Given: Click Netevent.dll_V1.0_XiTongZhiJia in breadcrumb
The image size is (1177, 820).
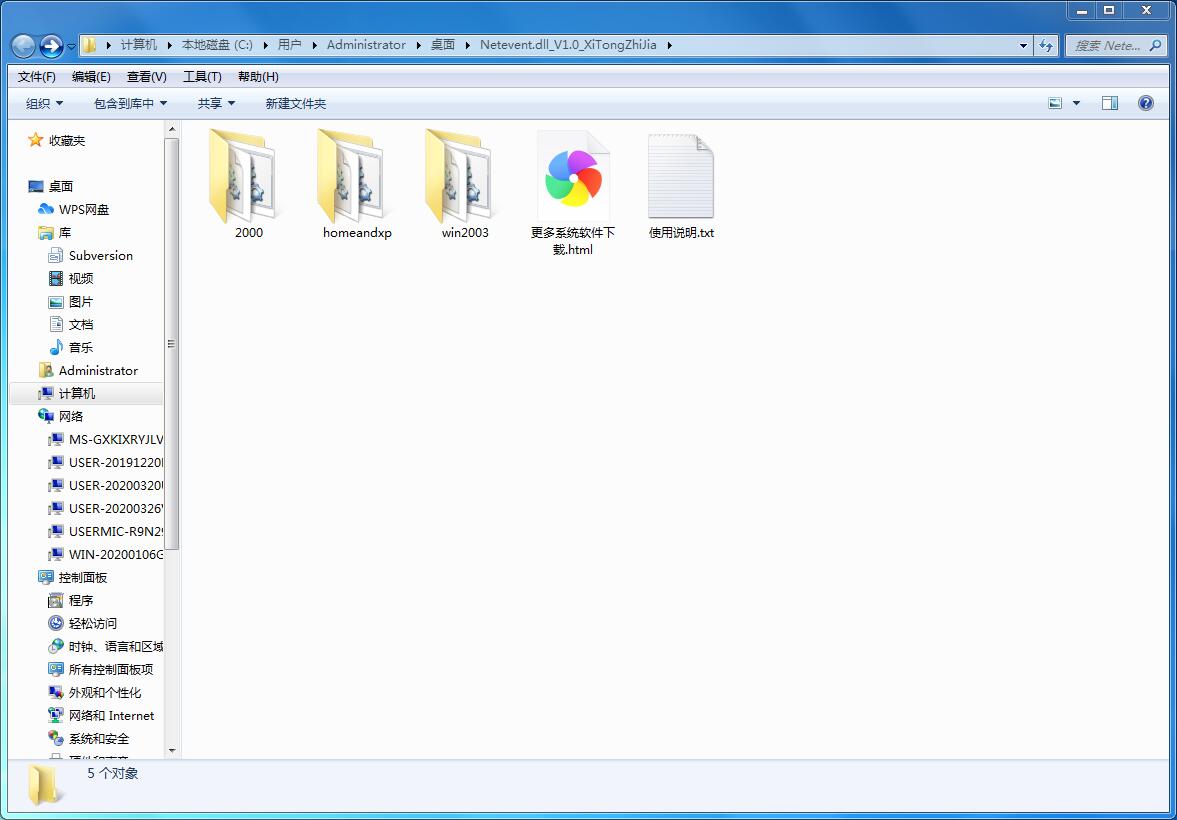Looking at the screenshot, I should 568,45.
